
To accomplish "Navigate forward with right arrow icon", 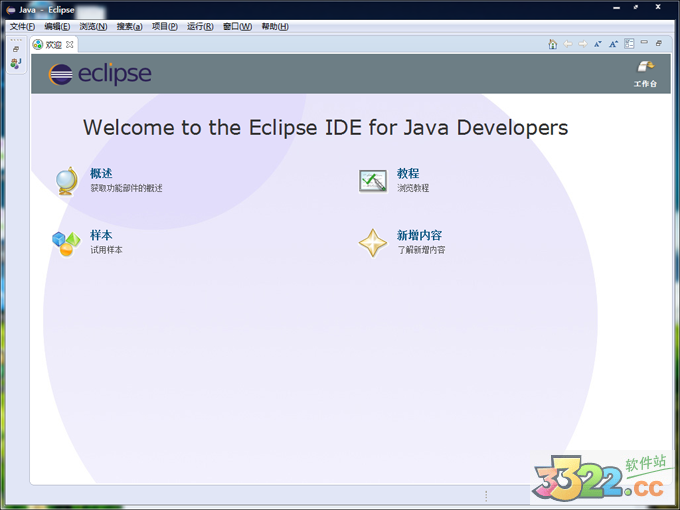I will [x=583, y=44].
